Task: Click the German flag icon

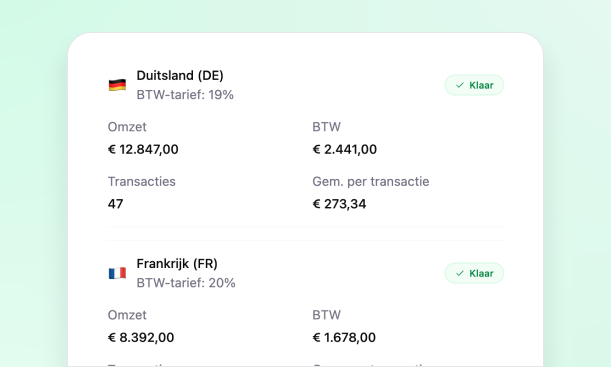Action: (x=117, y=85)
